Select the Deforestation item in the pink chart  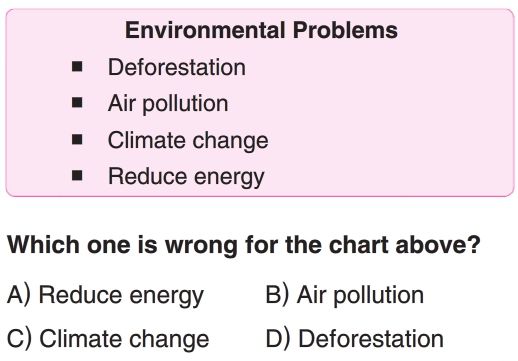177,67
